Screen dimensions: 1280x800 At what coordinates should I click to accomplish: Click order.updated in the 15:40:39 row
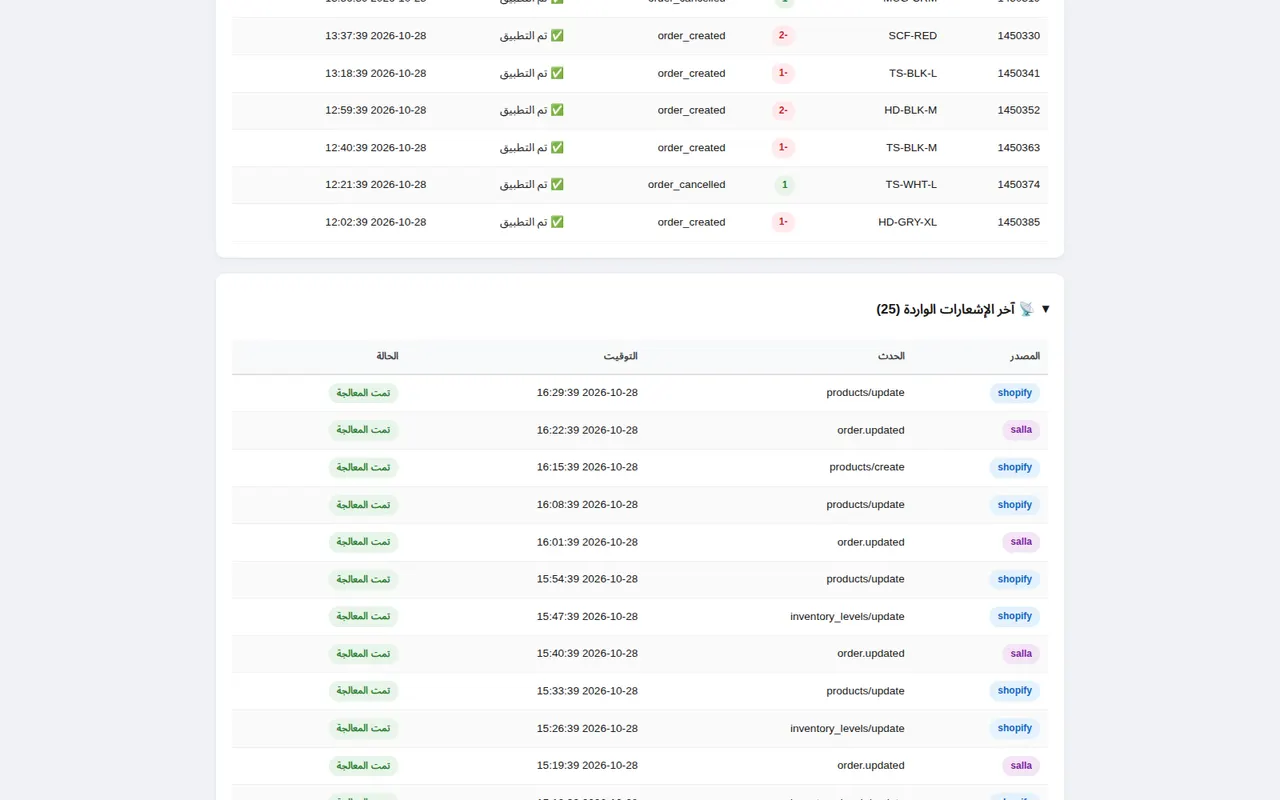tap(871, 653)
